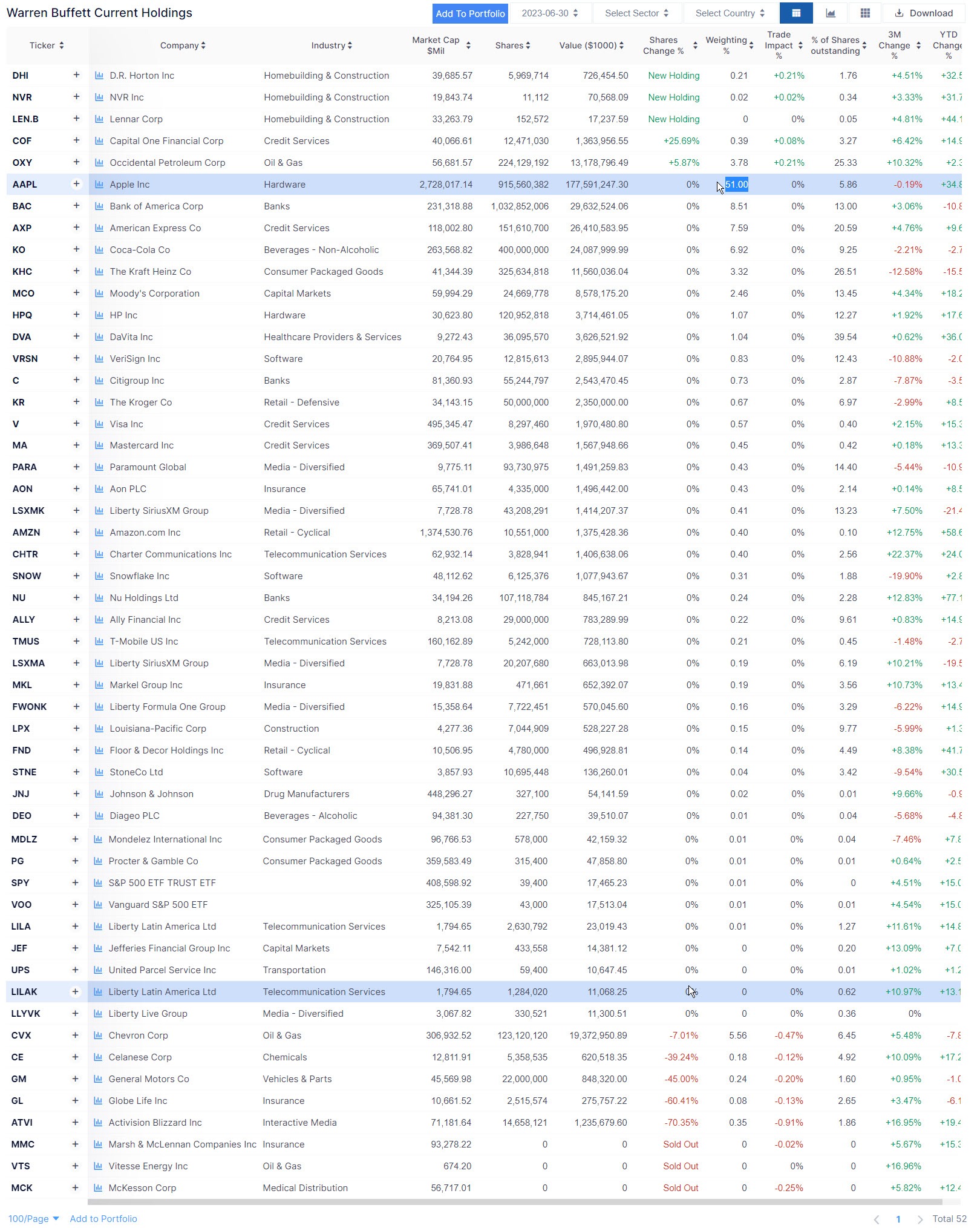Open chart icon for Coca-Cola Co
The height and width of the screenshot is (1228, 980).
[99, 250]
